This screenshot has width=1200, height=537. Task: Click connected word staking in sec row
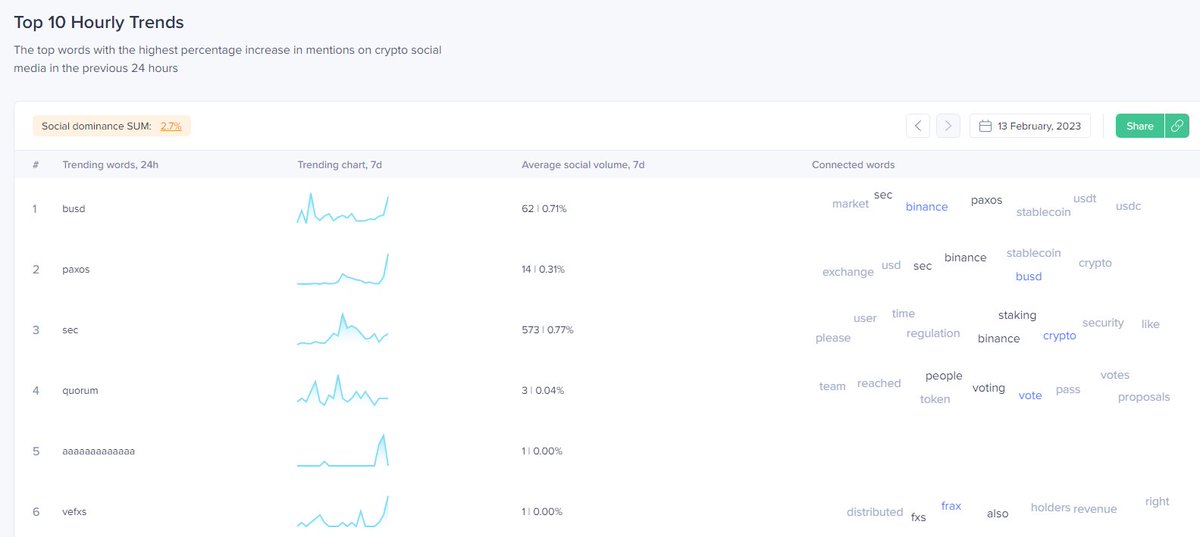(x=1017, y=315)
